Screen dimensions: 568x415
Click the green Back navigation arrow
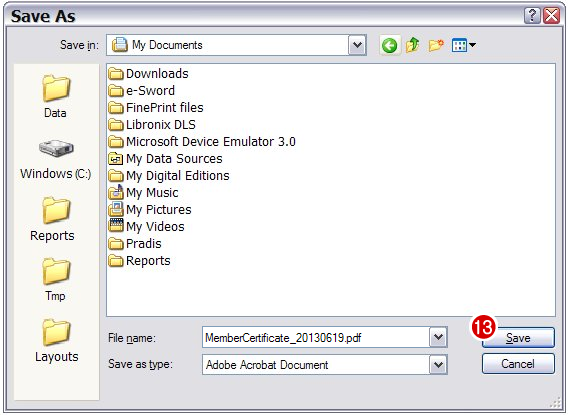point(390,45)
